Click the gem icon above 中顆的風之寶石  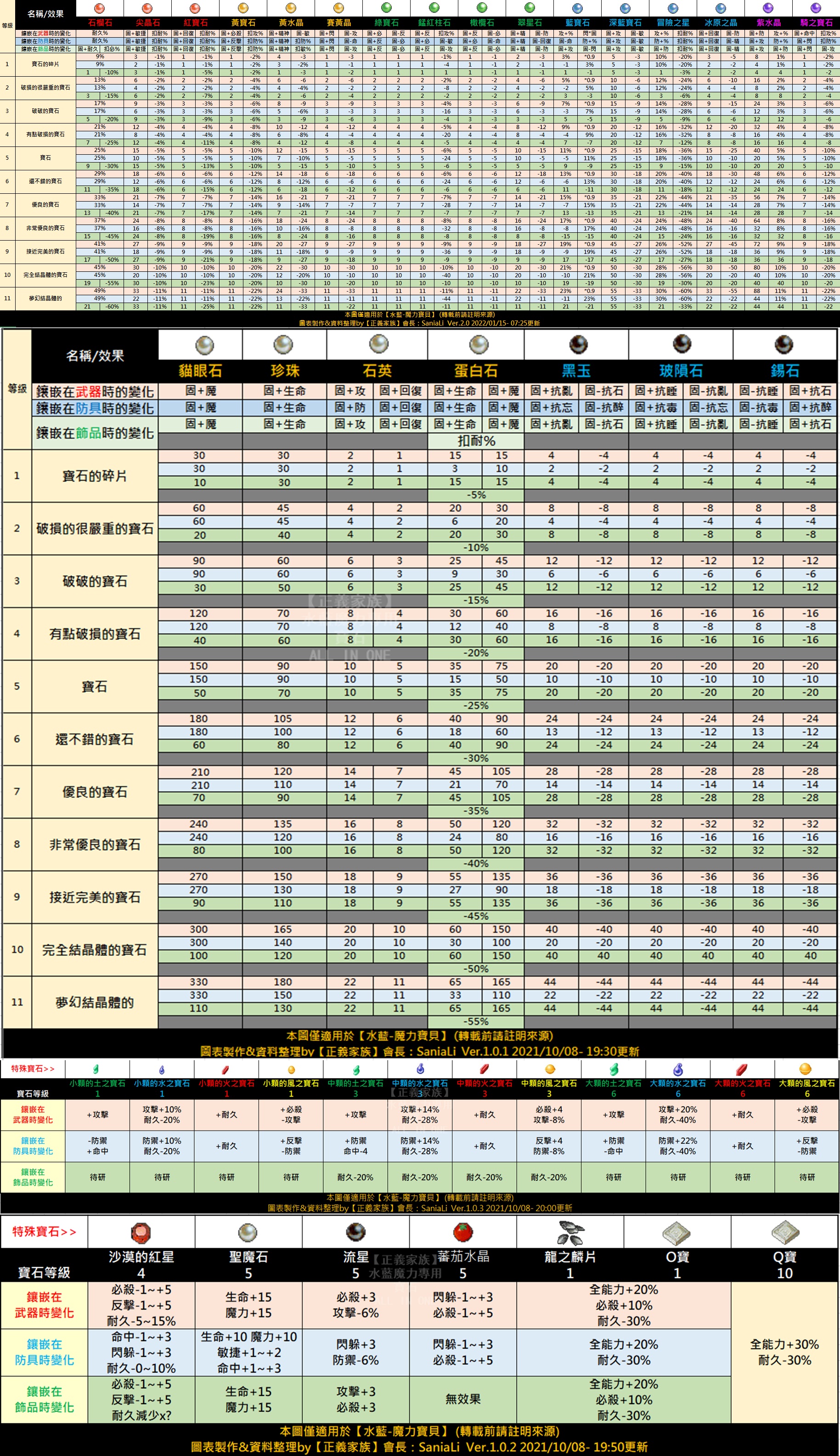tap(550, 1069)
